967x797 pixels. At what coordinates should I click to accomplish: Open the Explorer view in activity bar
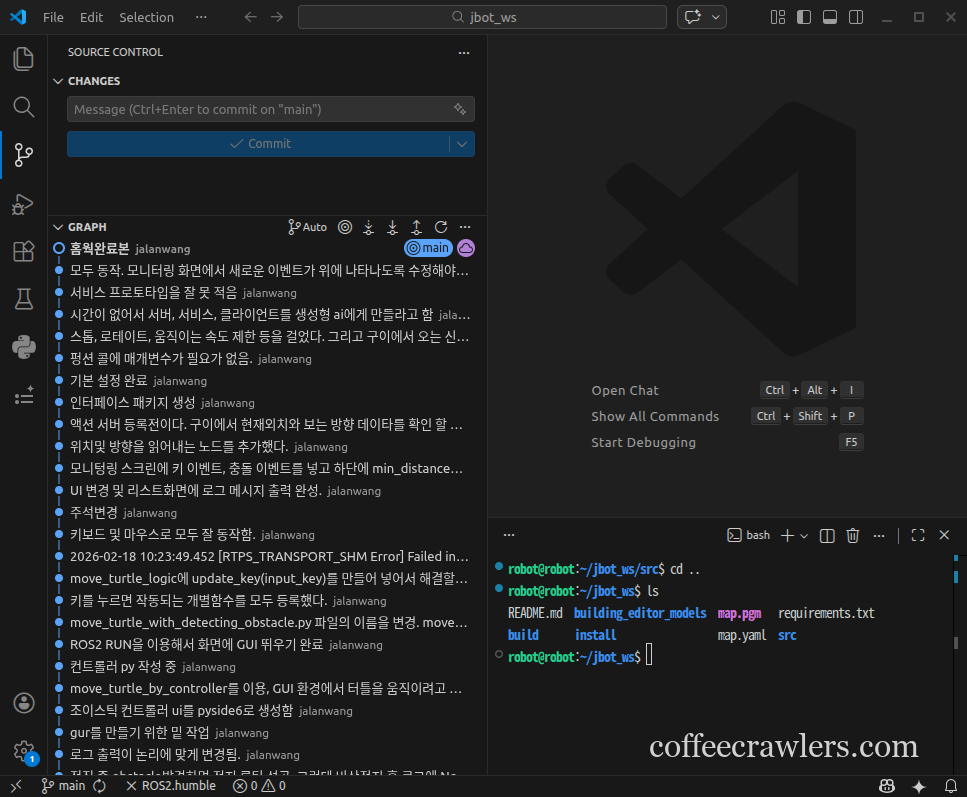(x=23, y=59)
